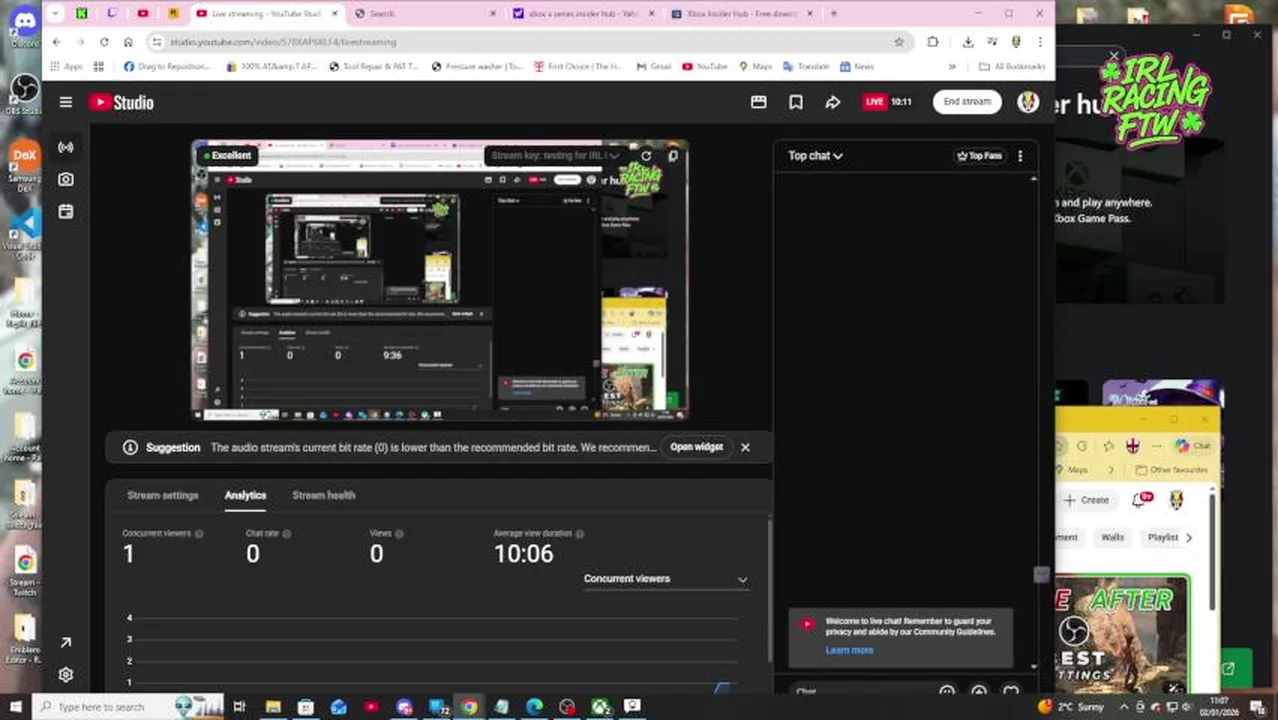Open the YouTube bookmark

coord(705,67)
